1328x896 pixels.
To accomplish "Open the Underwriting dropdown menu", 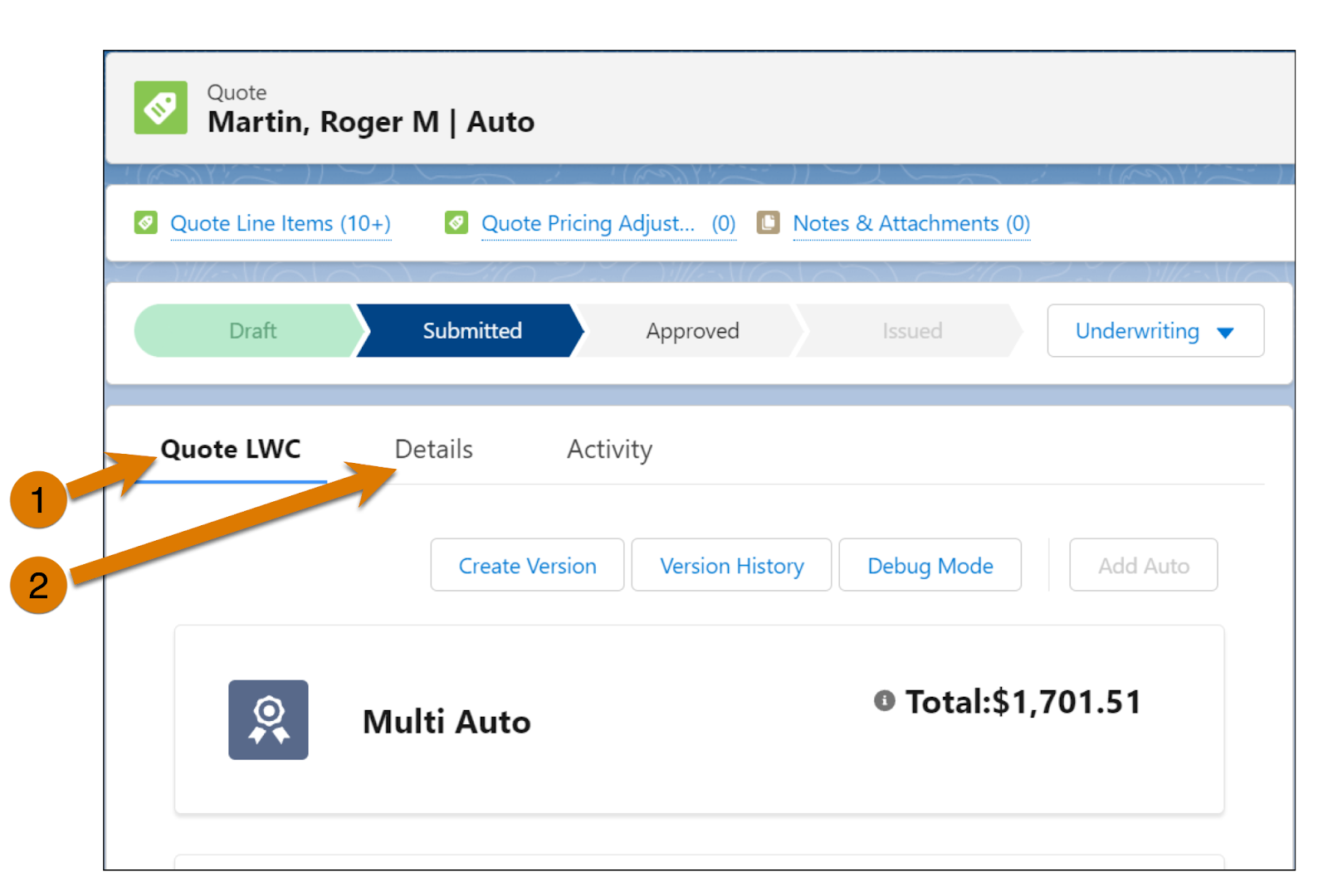I will point(1155,331).
